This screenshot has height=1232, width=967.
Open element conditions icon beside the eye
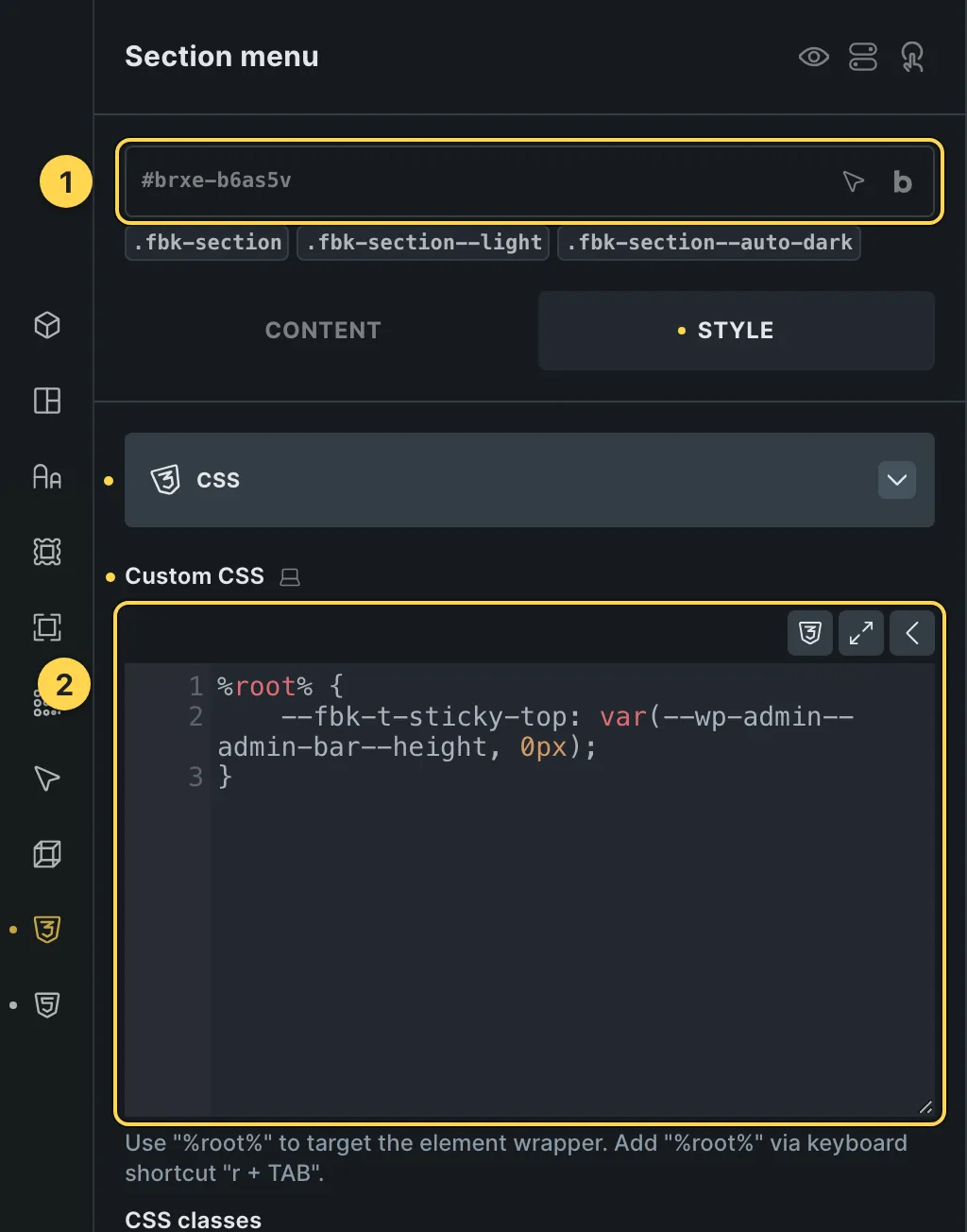(863, 58)
